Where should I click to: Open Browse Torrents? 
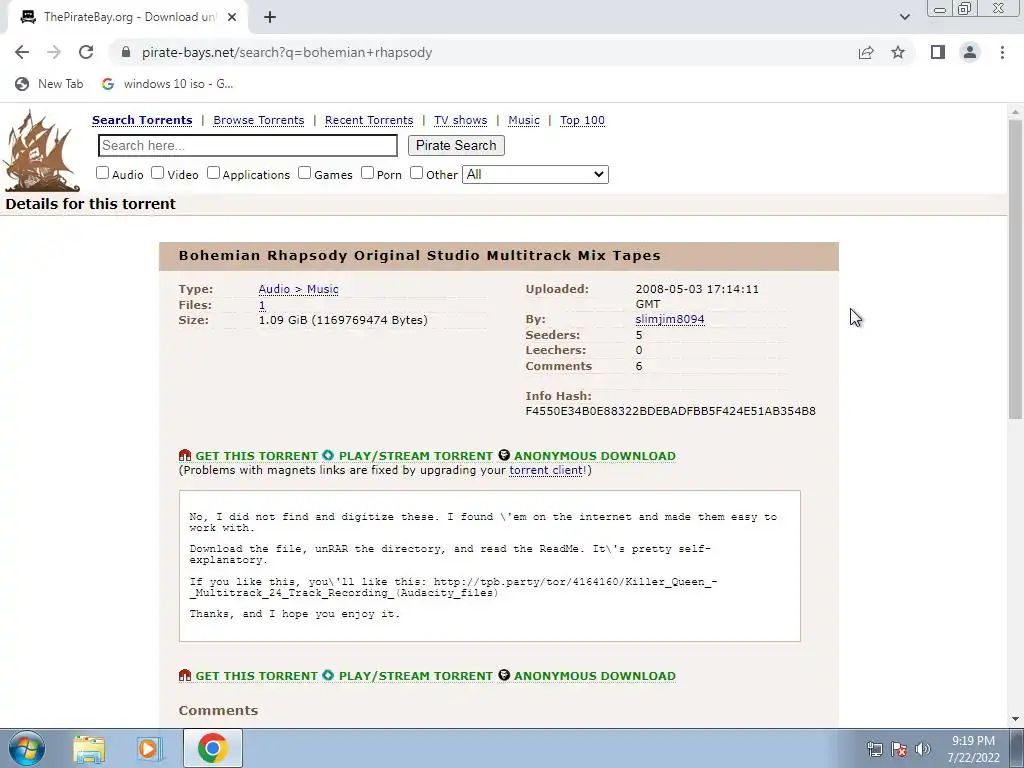(259, 120)
